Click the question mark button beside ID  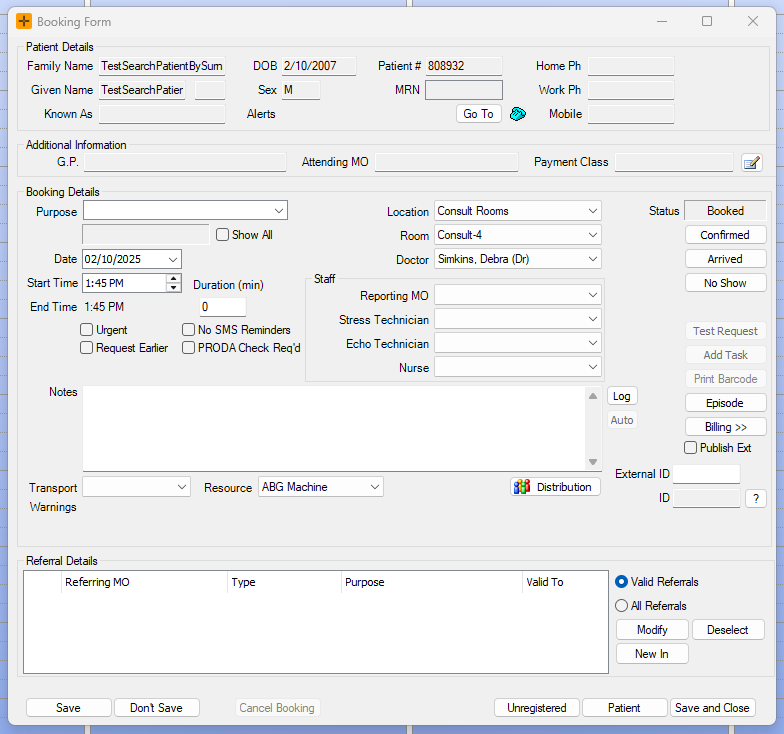pos(755,498)
